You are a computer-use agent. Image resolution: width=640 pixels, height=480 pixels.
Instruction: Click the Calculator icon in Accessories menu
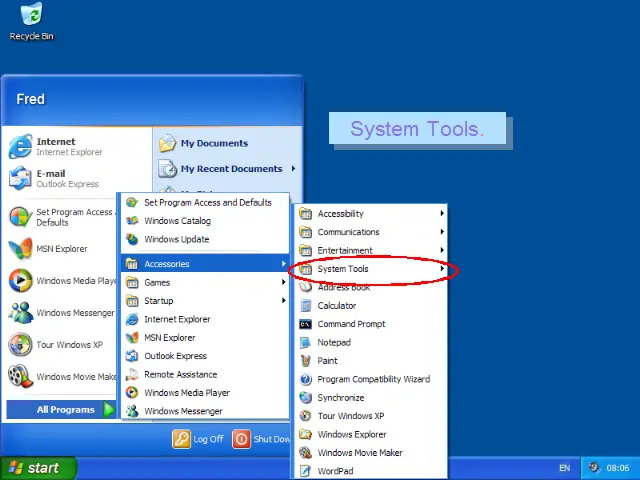(x=305, y=305)
